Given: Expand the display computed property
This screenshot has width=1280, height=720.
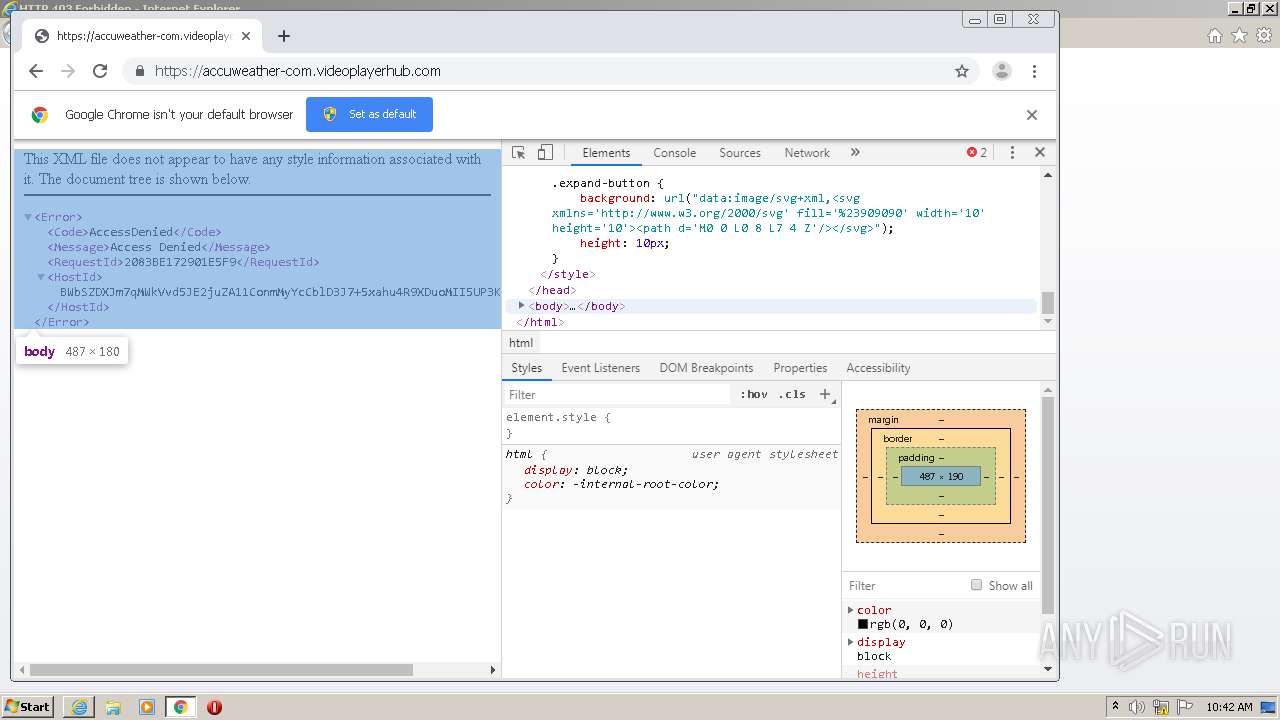Looking at the screenshot, I should (851, 642).
